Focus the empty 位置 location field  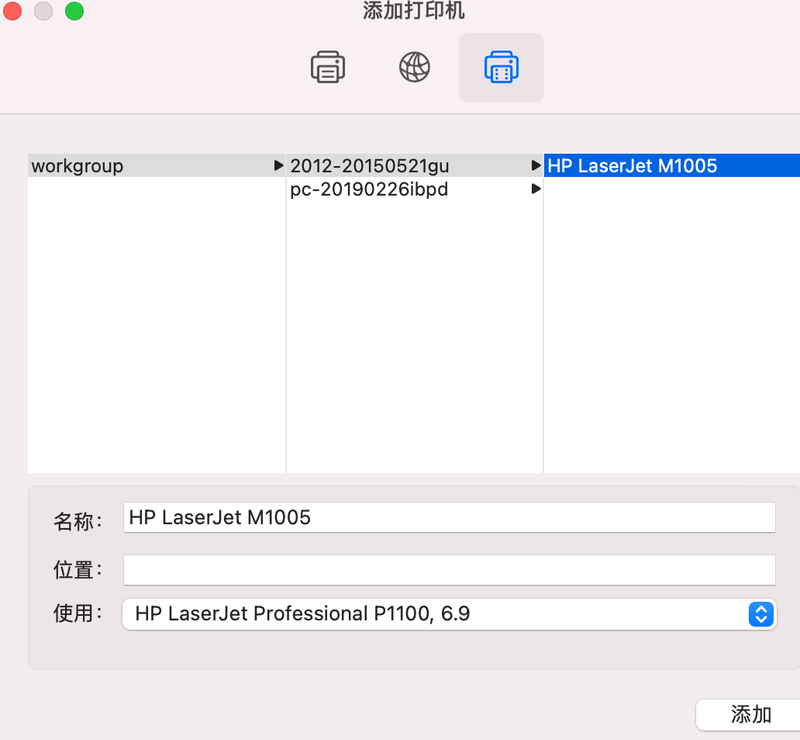pyautogui.click(x=448, y=570)
